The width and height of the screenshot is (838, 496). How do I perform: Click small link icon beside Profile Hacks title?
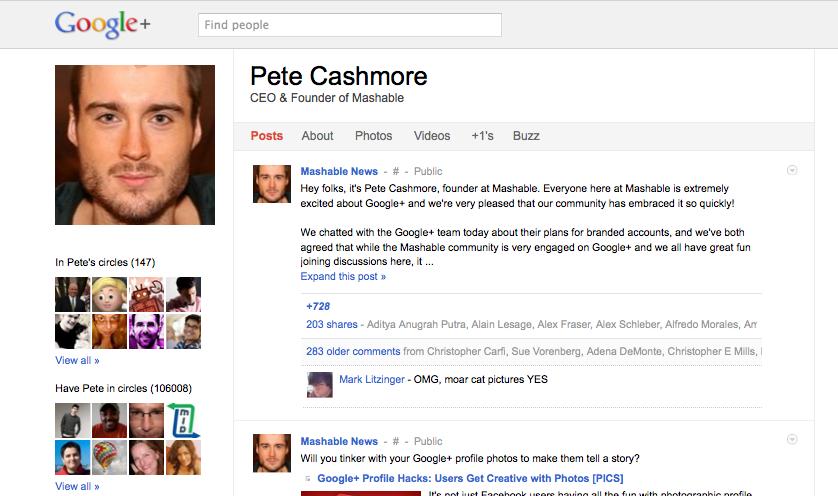[308, 479]
